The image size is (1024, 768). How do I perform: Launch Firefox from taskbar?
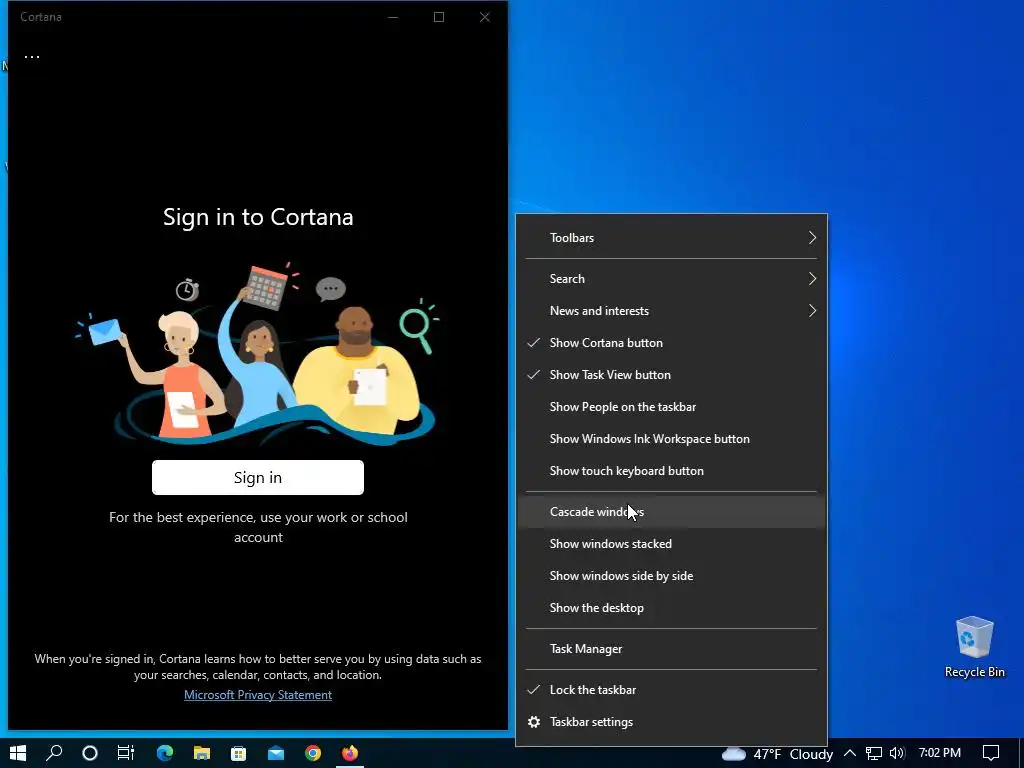point(350,753)
